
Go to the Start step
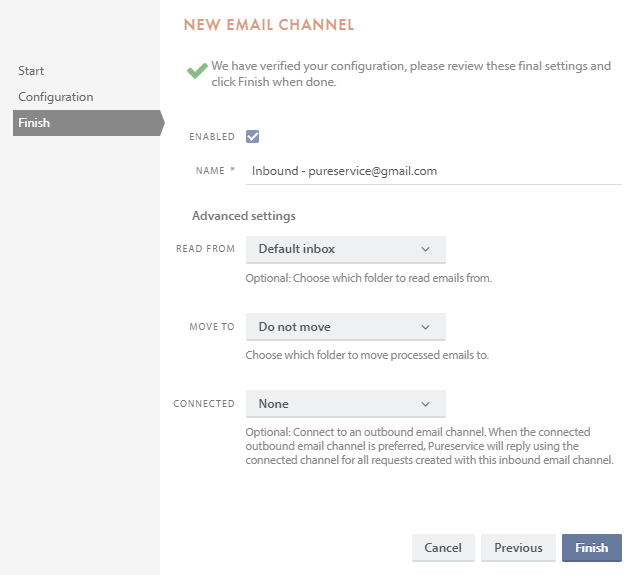click(31, 71)
